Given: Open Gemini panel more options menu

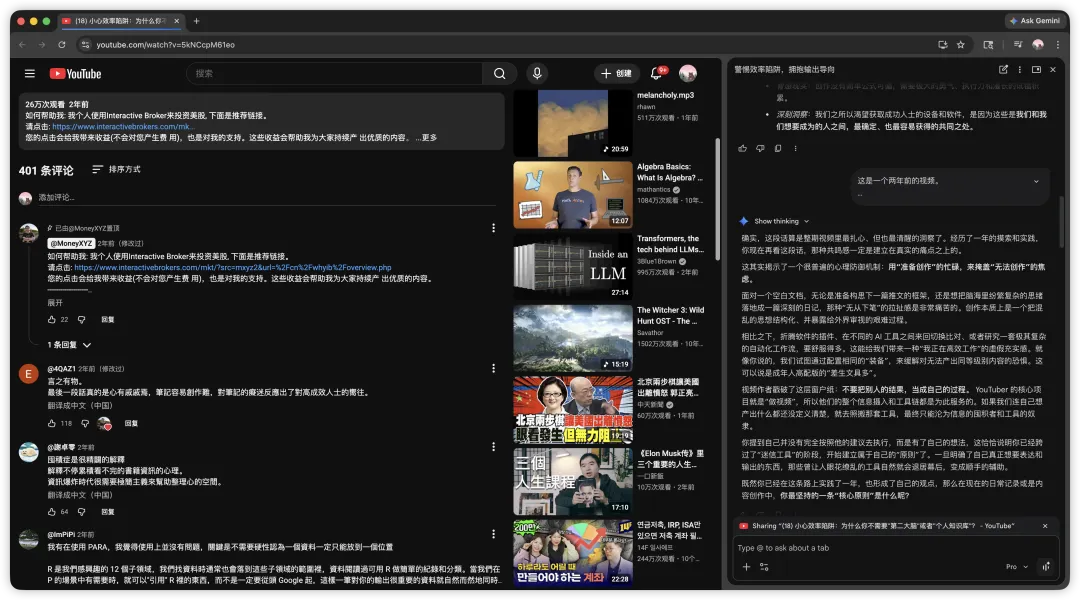Looking at the screenshot, I should coord(1020,70).
